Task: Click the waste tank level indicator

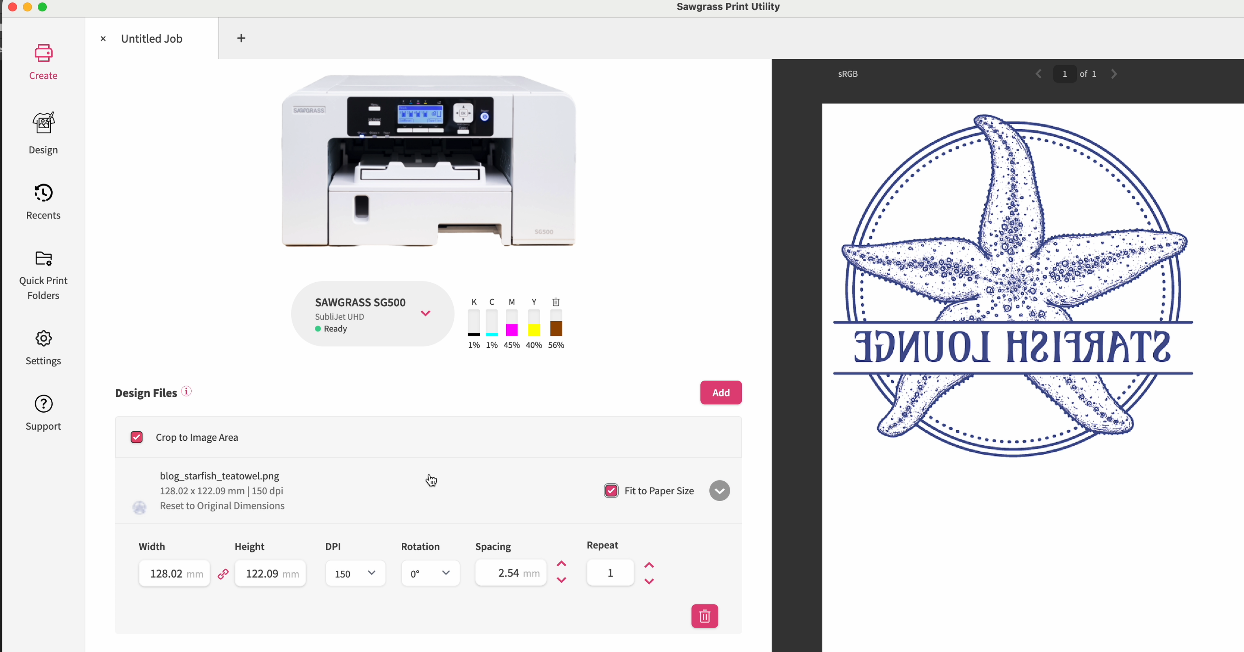Action: click(556, 323)
